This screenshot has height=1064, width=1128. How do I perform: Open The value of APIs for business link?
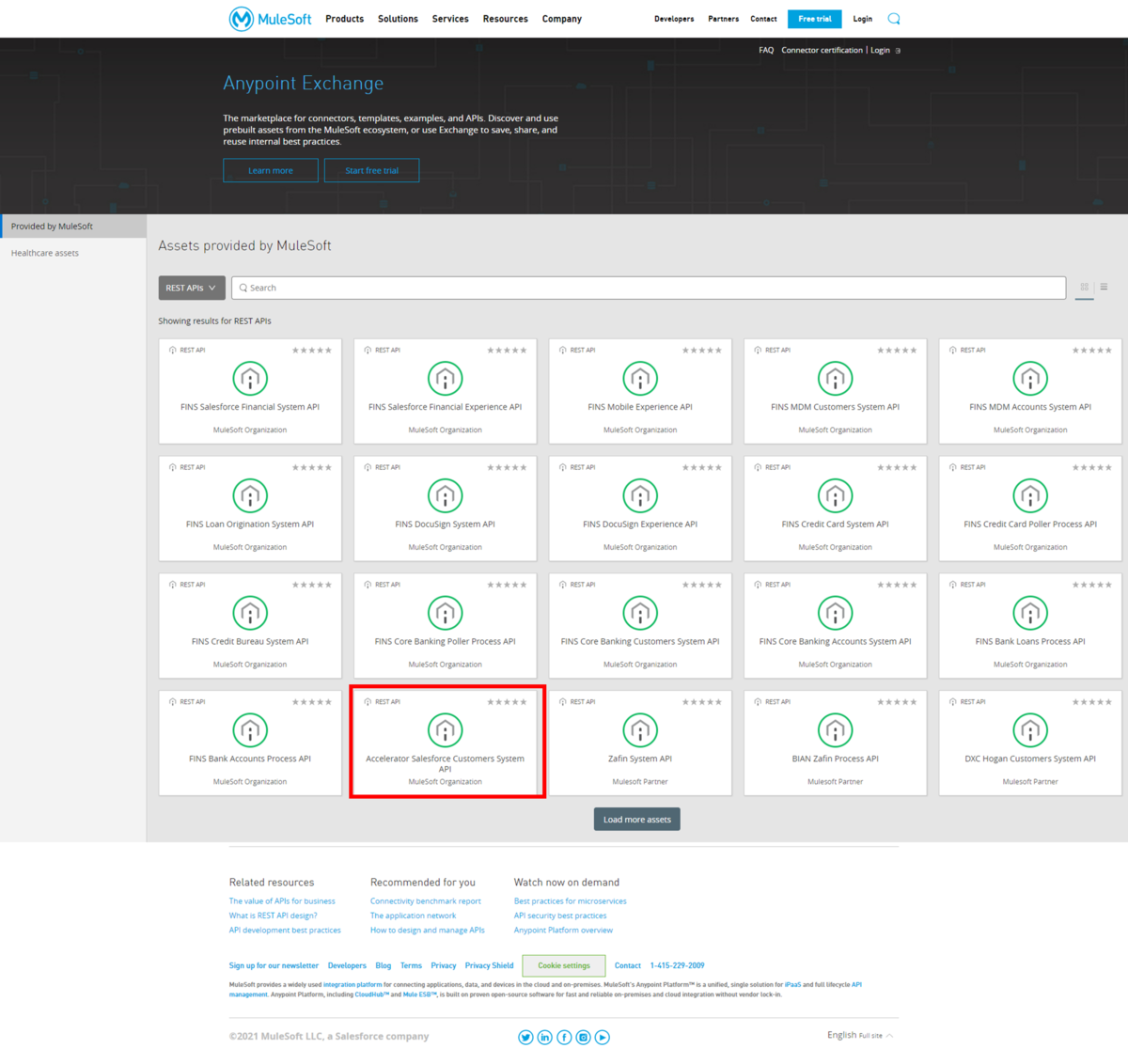[282, 901]
